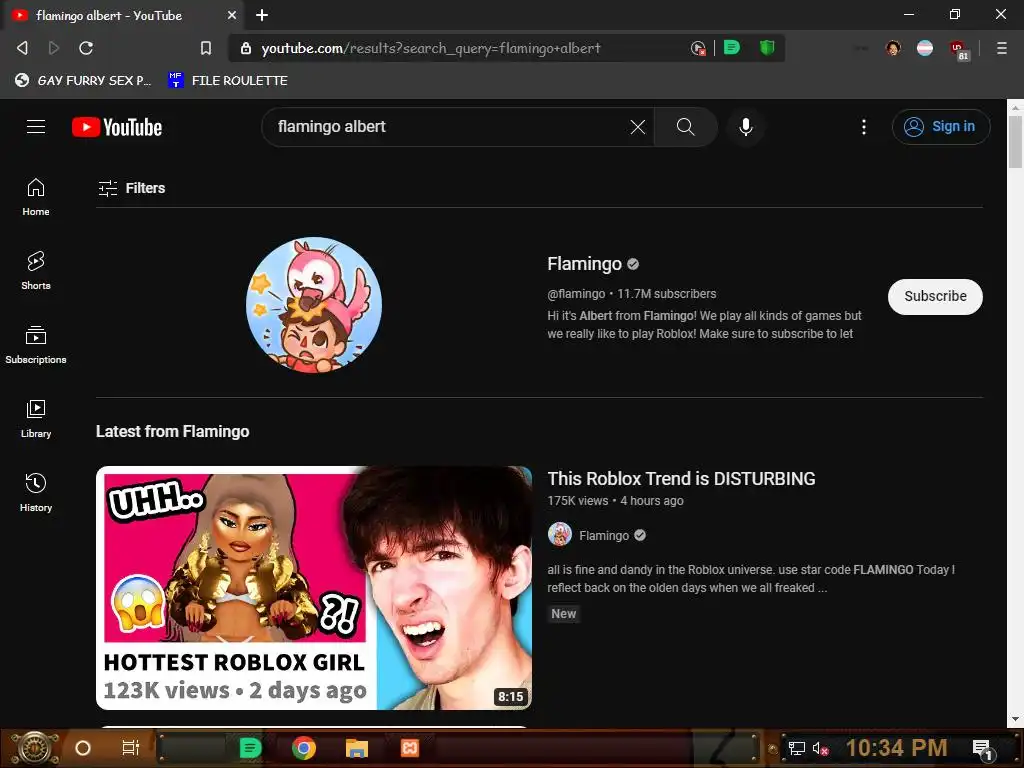This screenshot has width=1024, height=768.
Task: Open Subscriptions from sidebar
Action: tap(36, 345)
